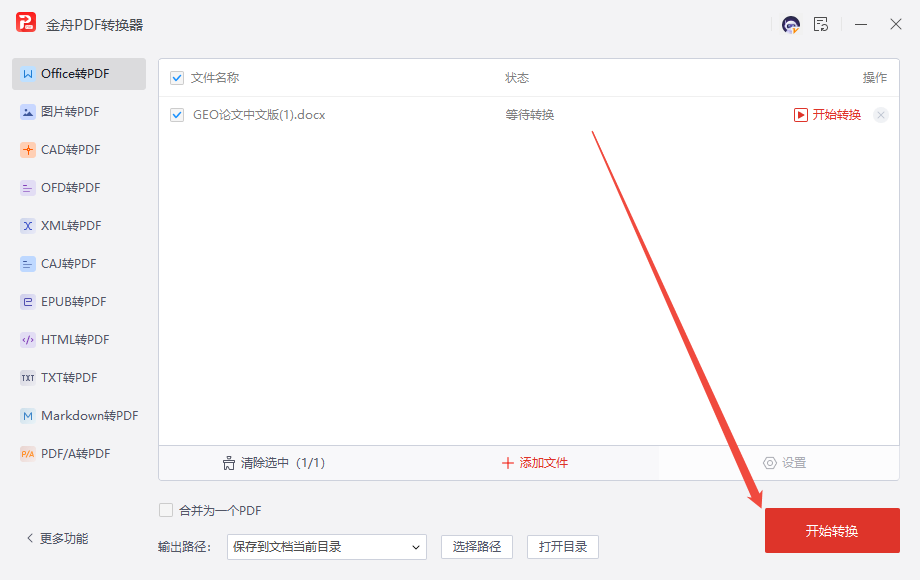This screenshot has width=920, height=580.
Task: Click the red play icon for GEO论文中文版(1).docx
Action: tap(800, 115)
